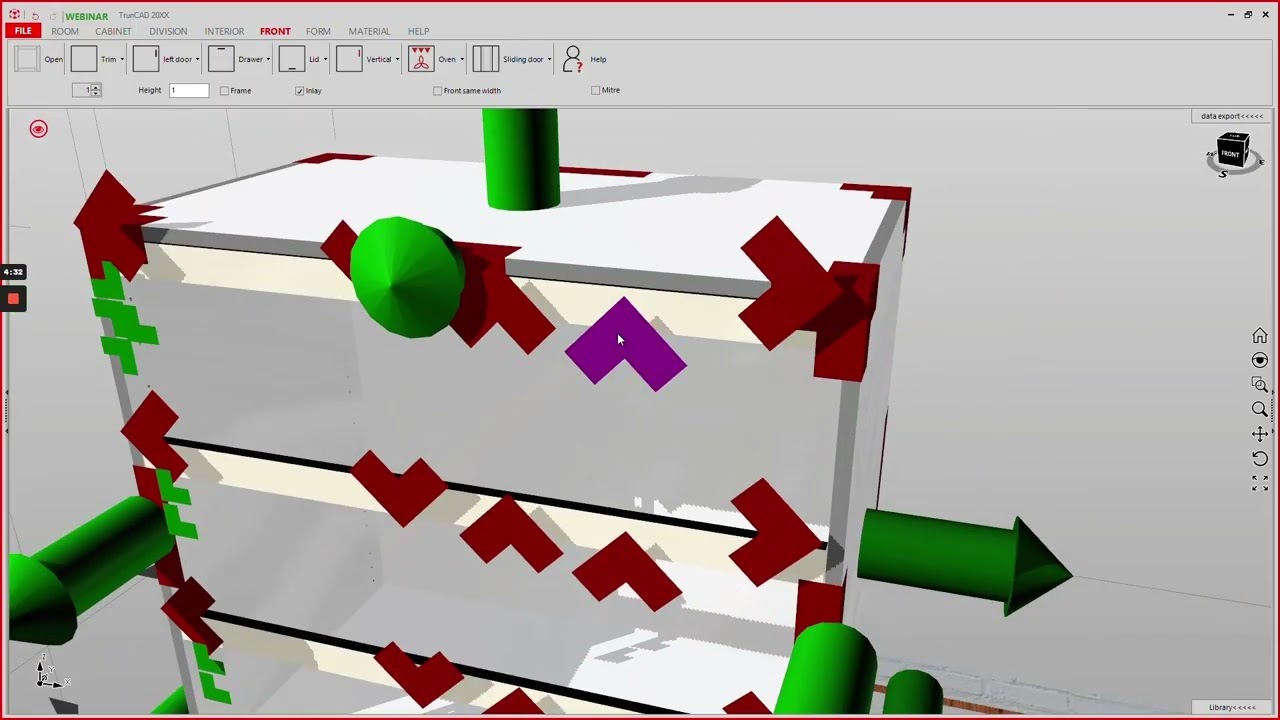Screen dimensions: 1280x720
Task: Go to home view icon
Action: click(1260, 336)
